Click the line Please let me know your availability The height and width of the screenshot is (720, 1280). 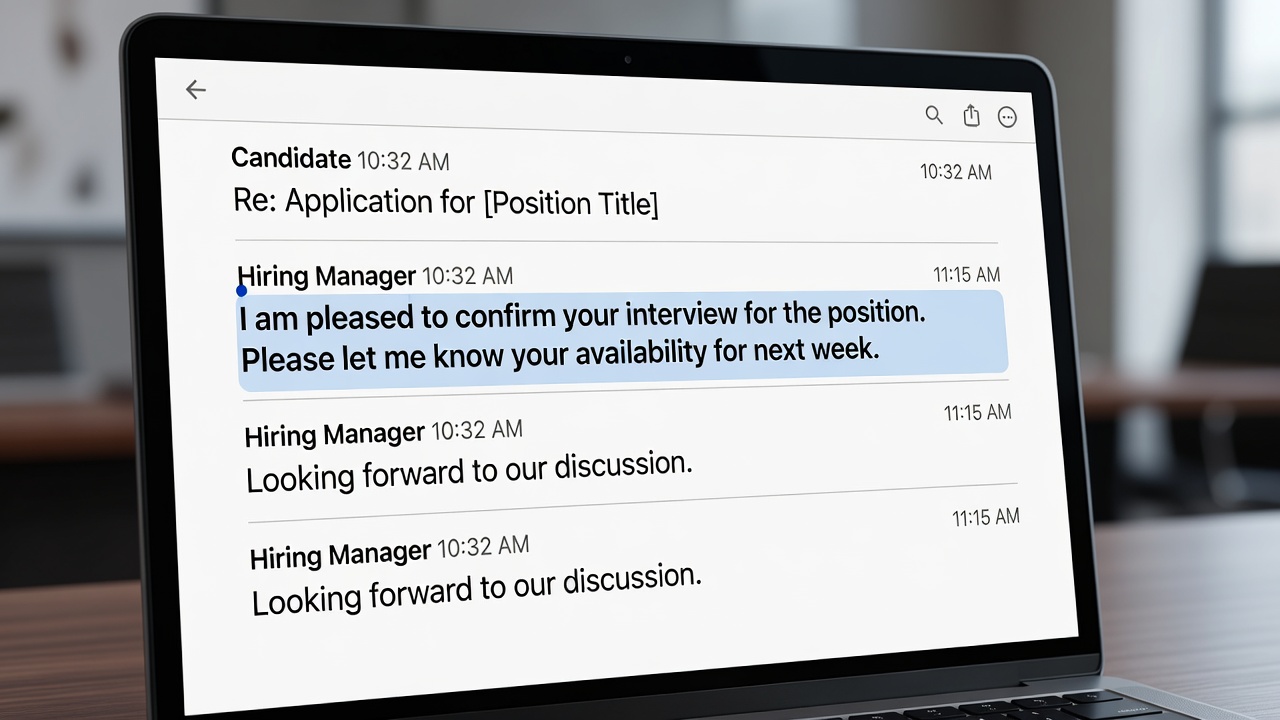(x=560, y=355)
